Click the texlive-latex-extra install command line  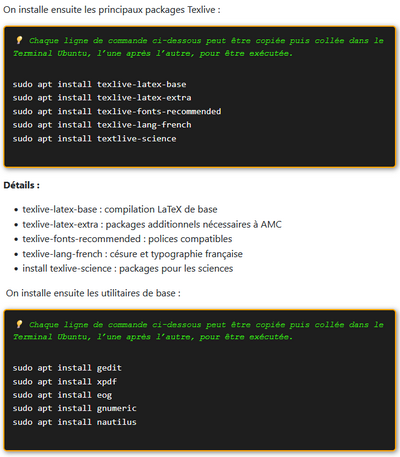pos(102,98)
